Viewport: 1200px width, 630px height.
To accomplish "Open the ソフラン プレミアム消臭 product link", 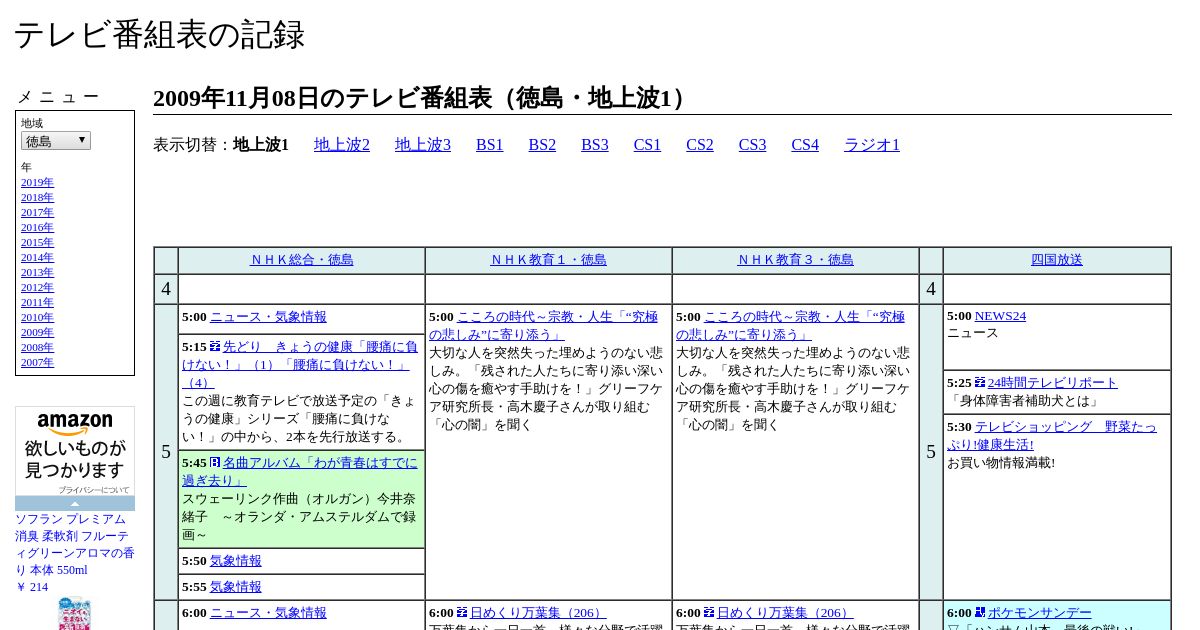I will pyautogui.click(x=75, y=545).
